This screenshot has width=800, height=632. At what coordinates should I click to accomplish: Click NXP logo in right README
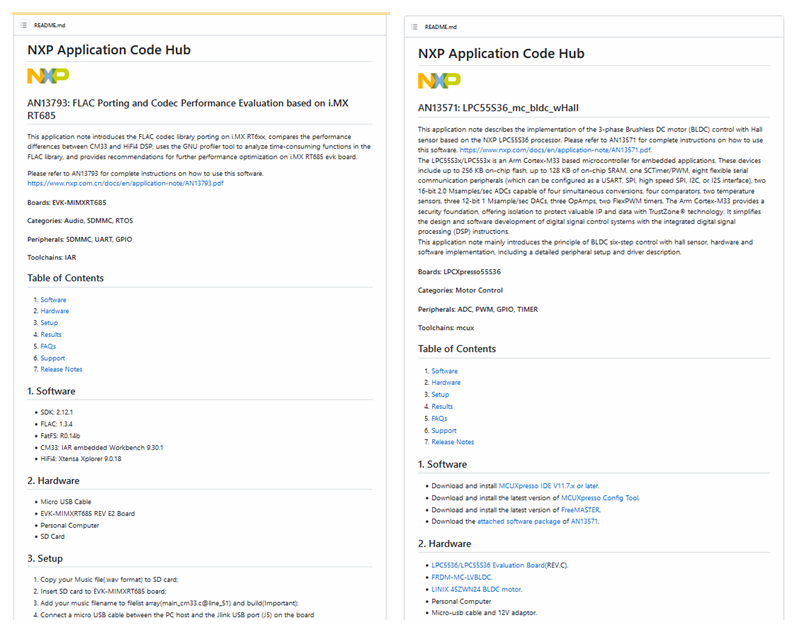439,80
